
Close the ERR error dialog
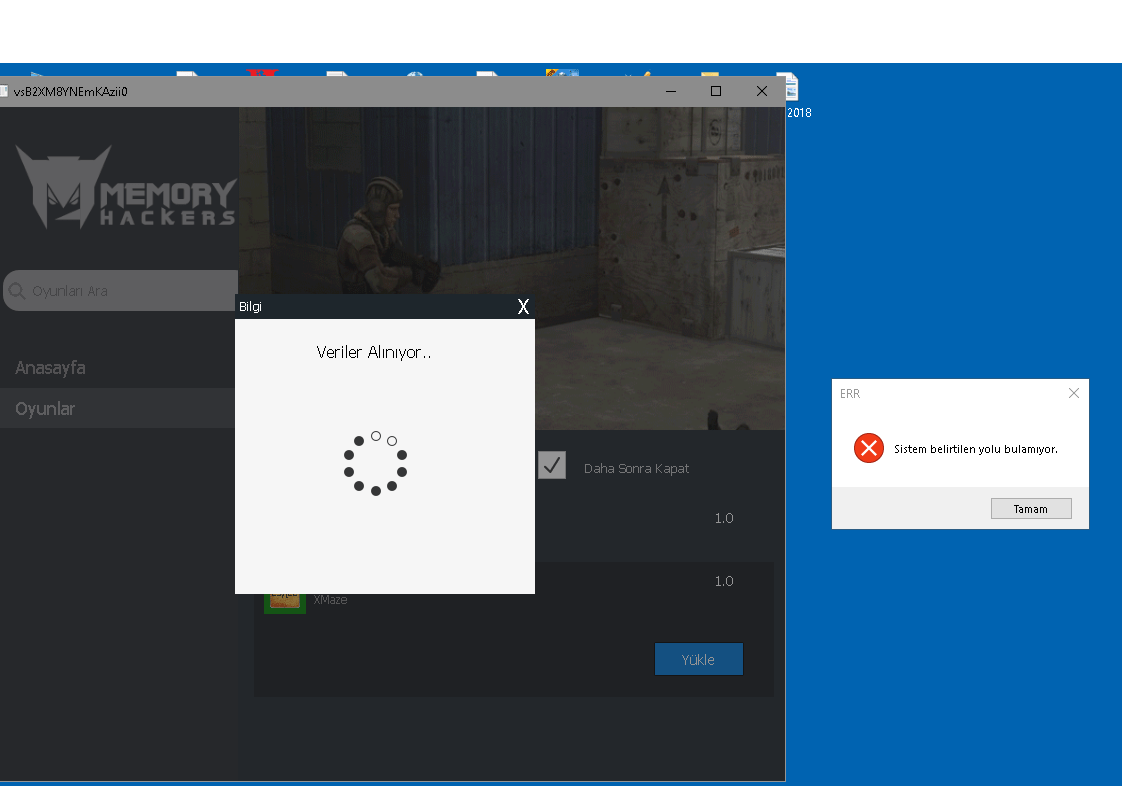(1073, 393)
